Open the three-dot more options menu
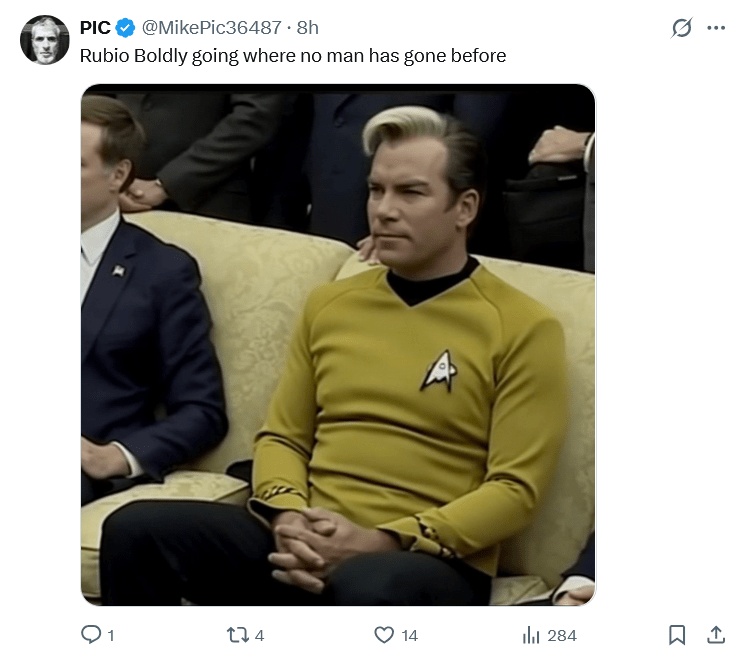 [716, 28]
